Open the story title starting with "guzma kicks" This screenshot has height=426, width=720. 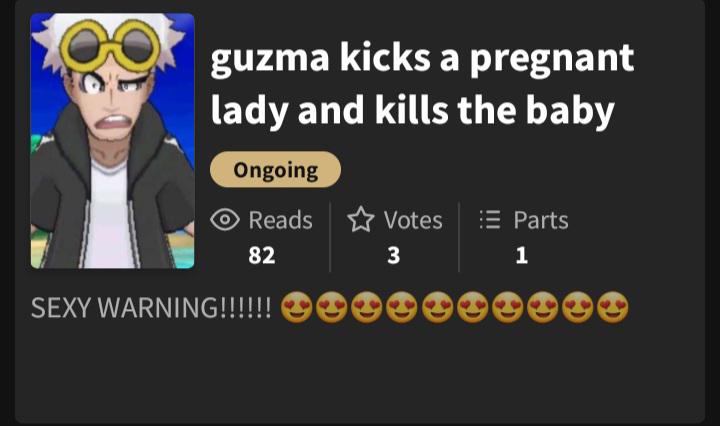[422, 84]
